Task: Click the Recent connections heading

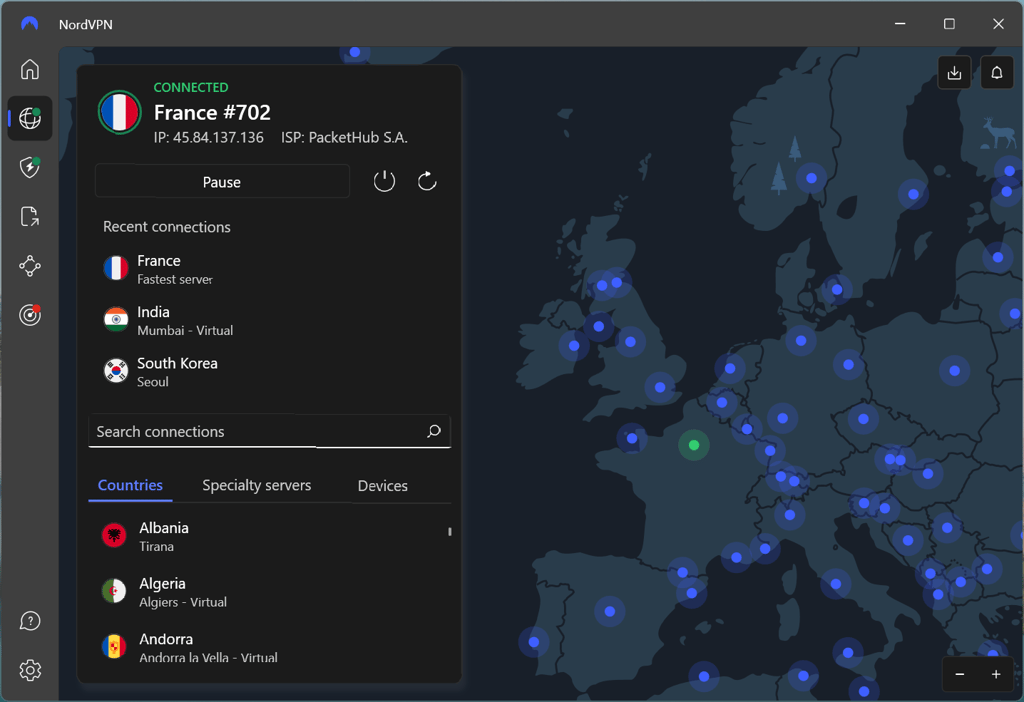Action: (167, 227)
